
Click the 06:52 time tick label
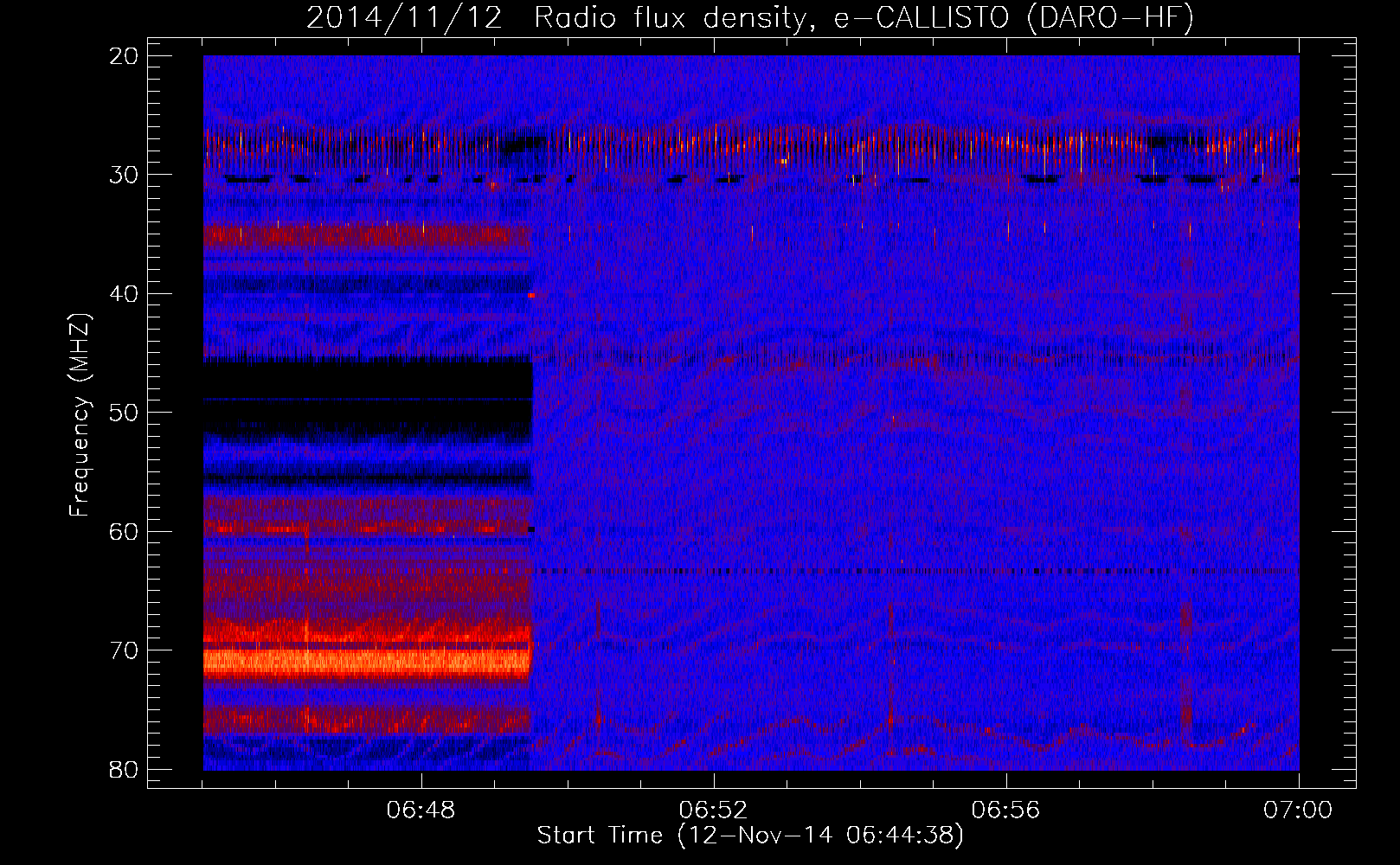[714, 811]
